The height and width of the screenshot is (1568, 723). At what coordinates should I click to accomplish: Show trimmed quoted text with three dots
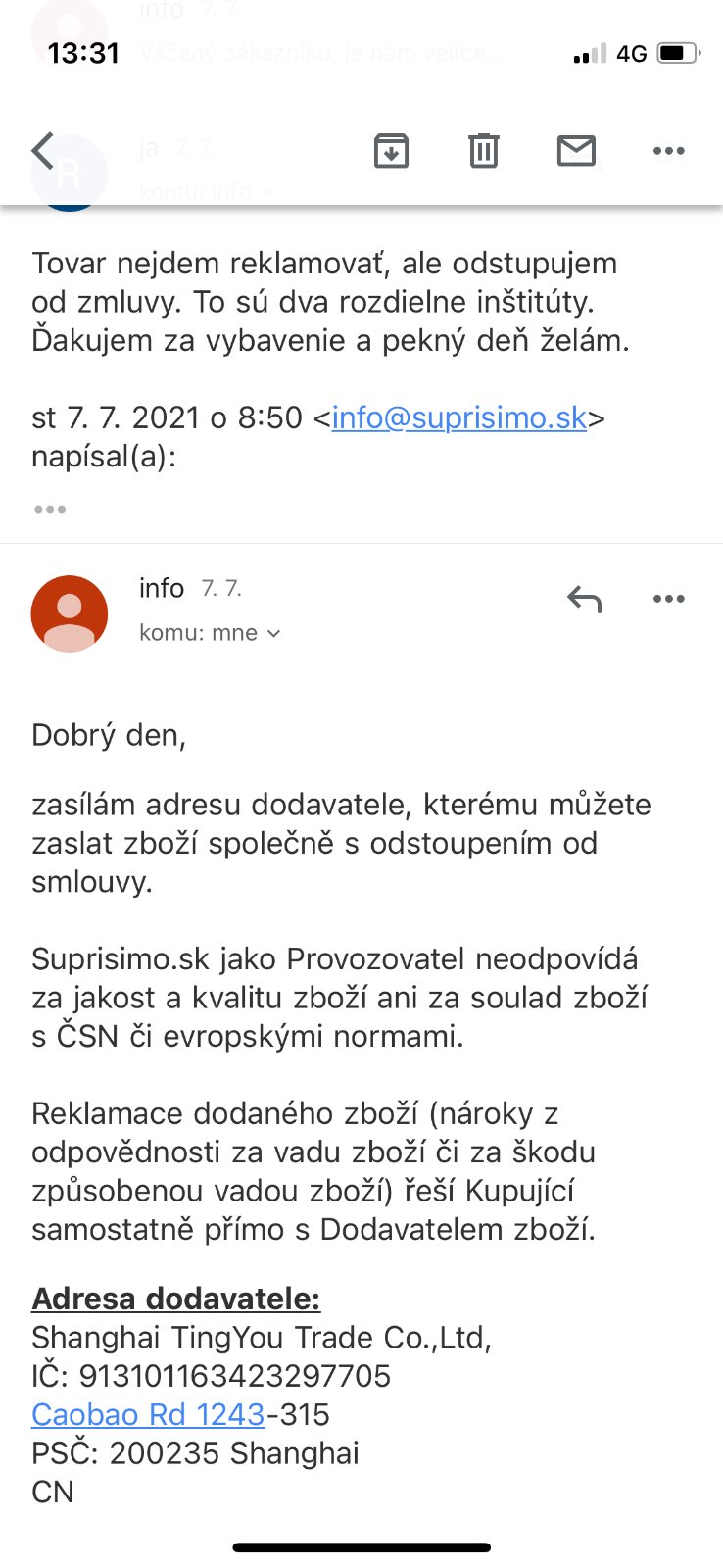tap(50, 509)
